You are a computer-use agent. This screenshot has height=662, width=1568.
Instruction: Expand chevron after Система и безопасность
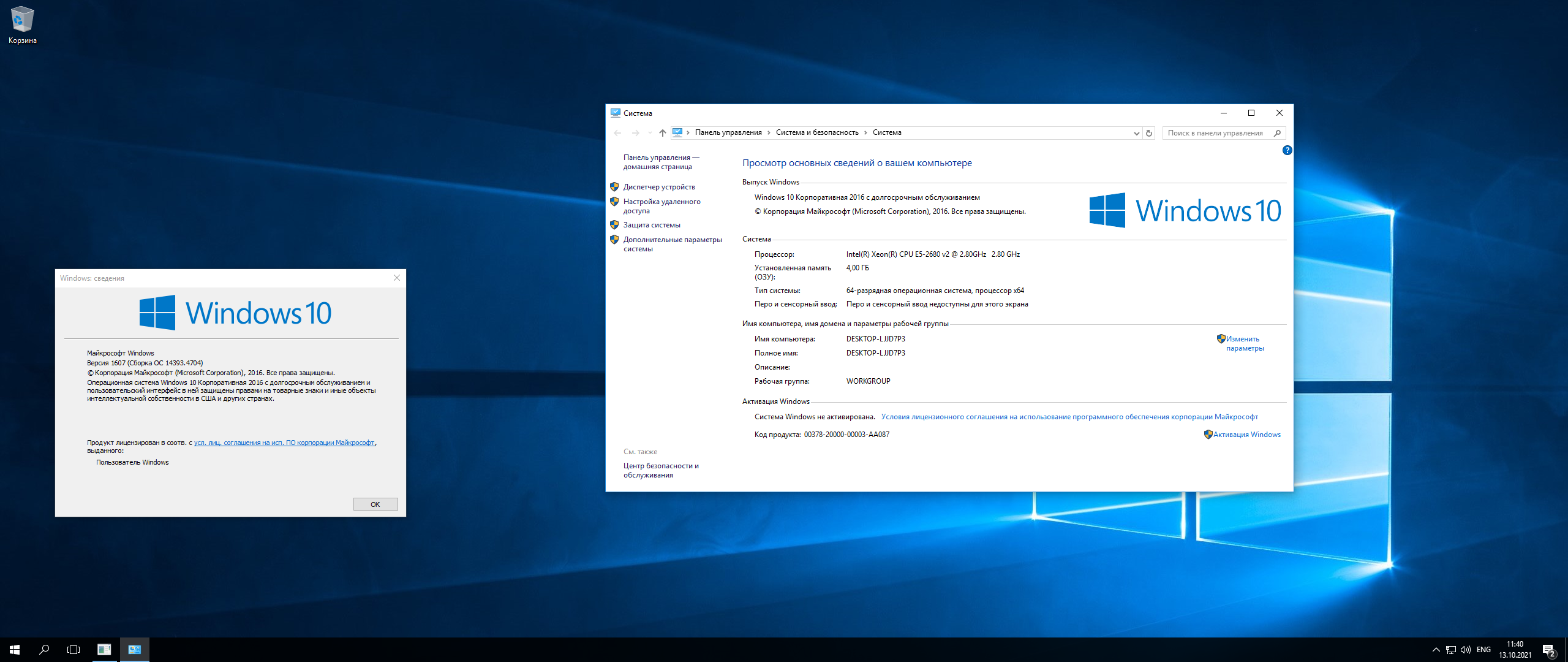pos(866,132)
